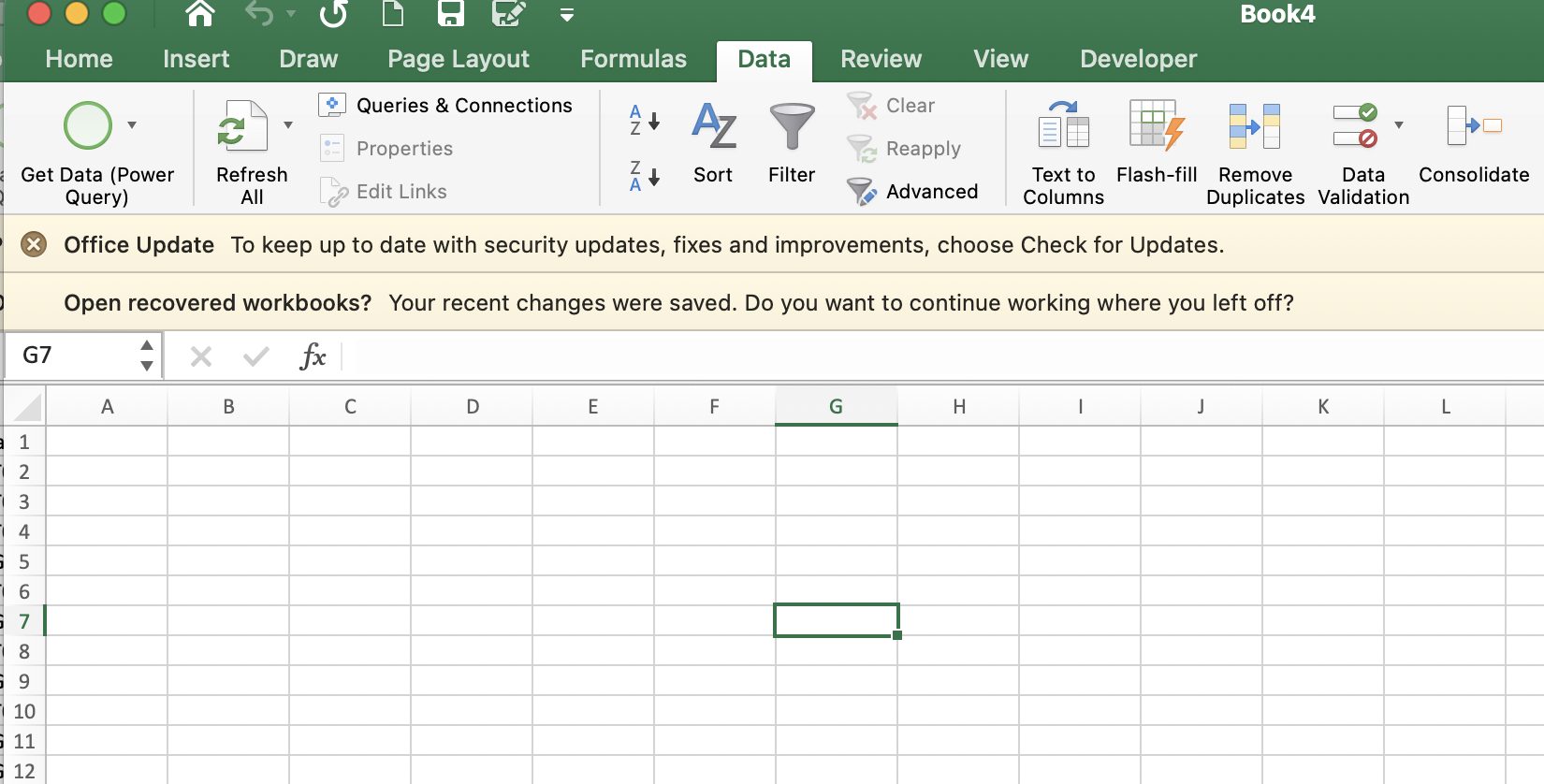Click the Name Box showing G7

(70, 356)
